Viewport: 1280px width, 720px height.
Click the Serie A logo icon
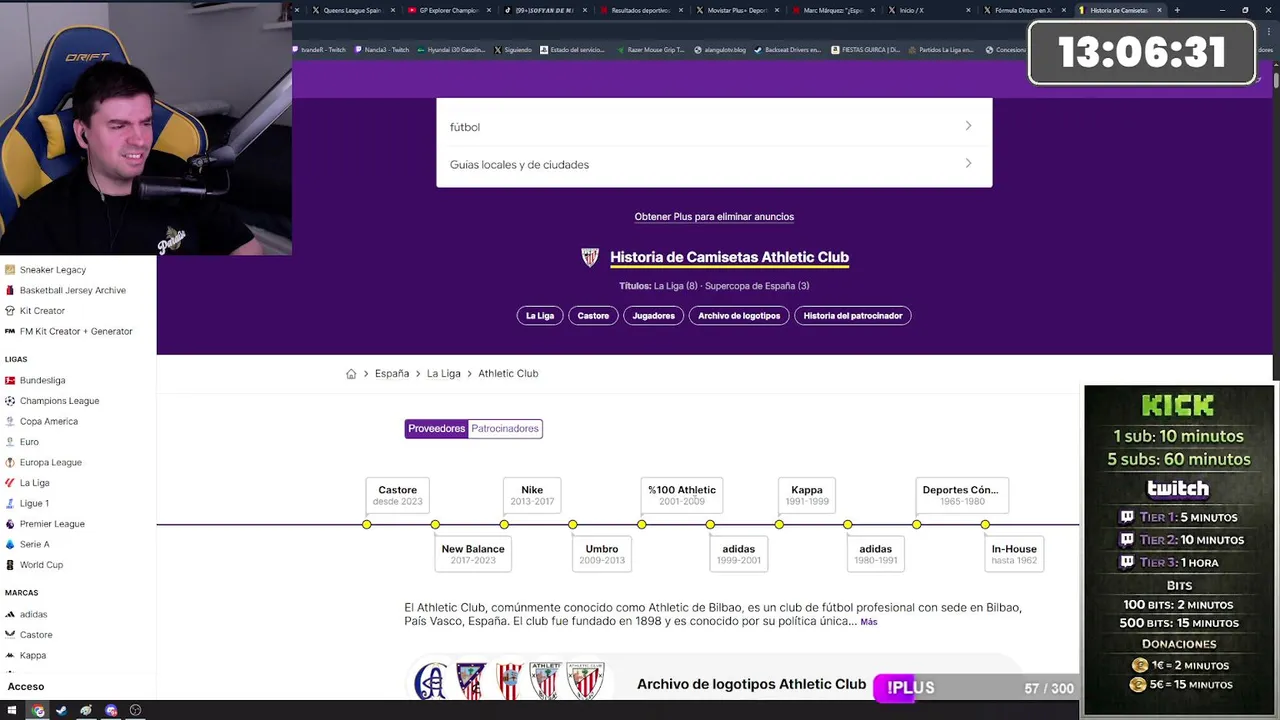(x=10, y=544)
